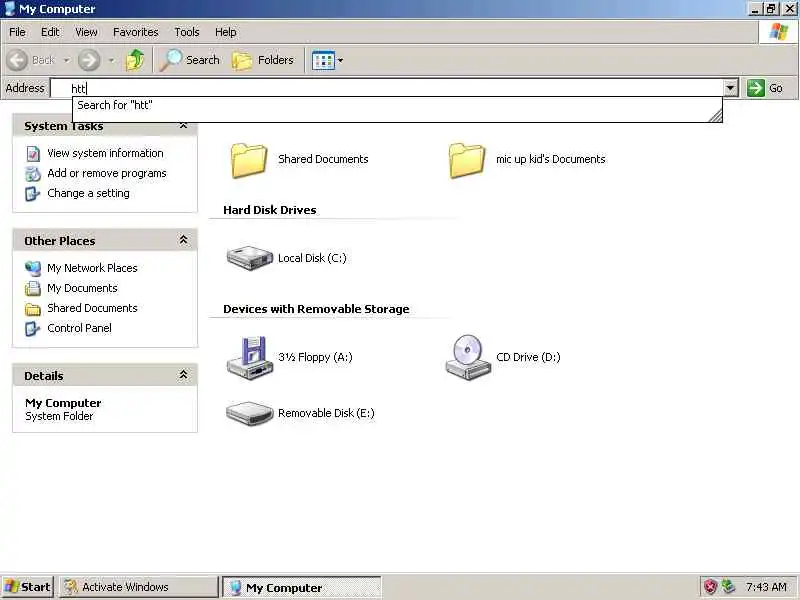Open Back history dropdown arrow
The image size is (800, 600).
(66, 60)
